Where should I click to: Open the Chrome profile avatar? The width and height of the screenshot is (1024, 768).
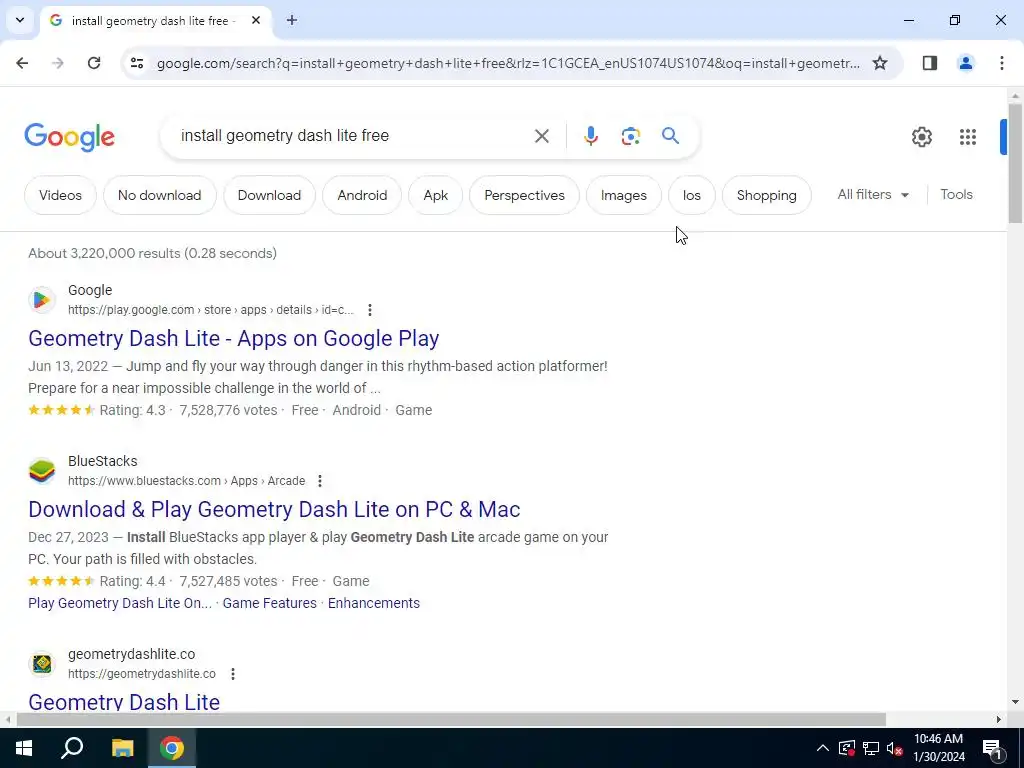pos(965,63)
